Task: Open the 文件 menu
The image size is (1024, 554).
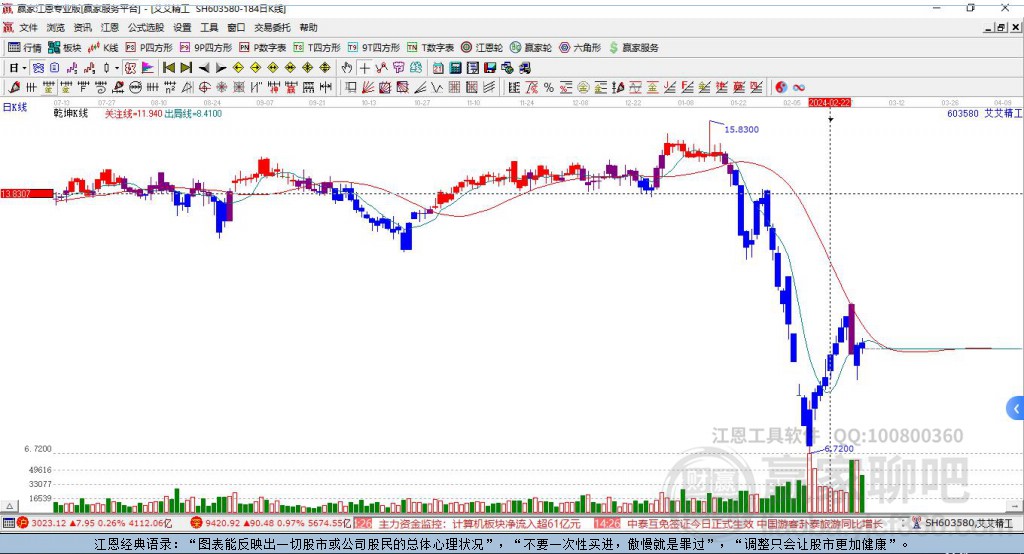Action: click(28, 27)
